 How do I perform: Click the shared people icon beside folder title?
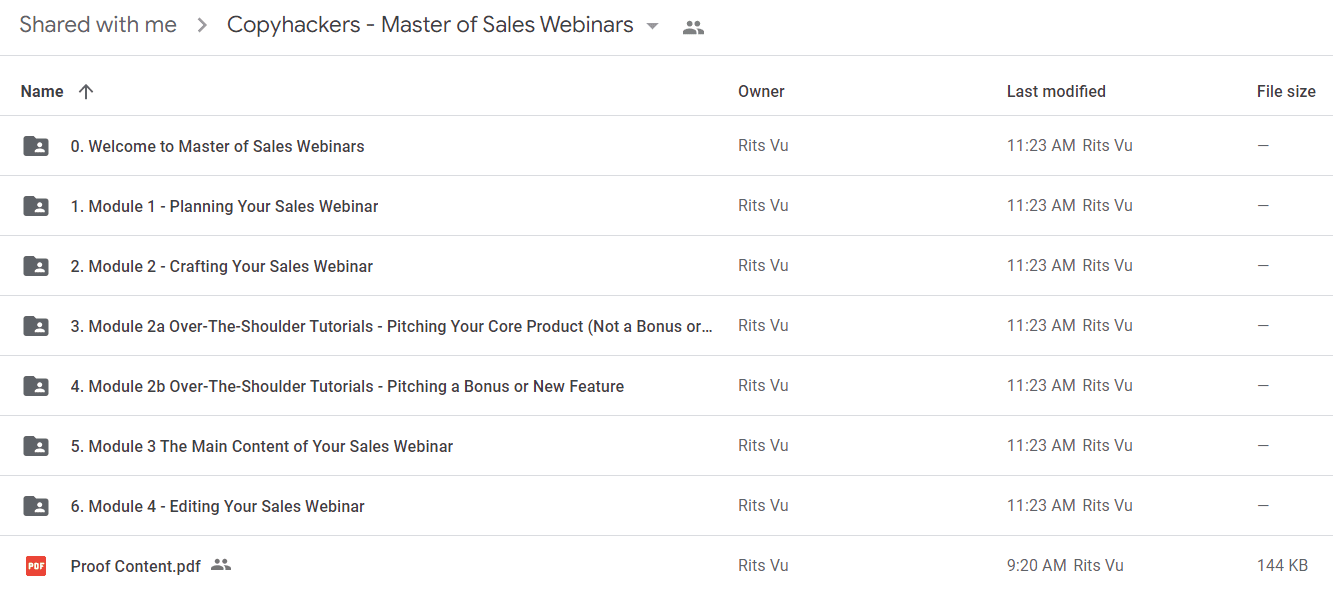point(693,28)
